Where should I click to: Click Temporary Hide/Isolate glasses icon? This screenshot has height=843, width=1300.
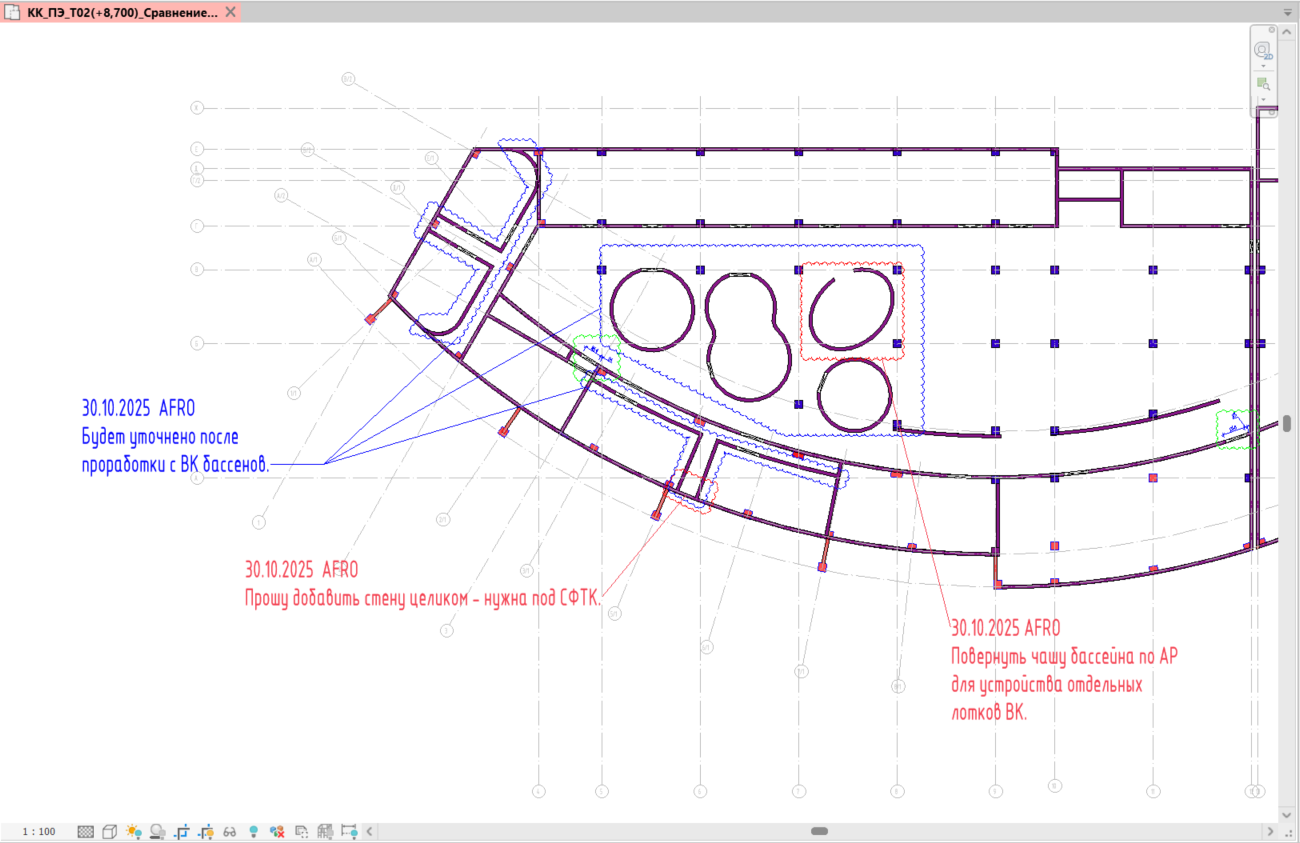(x=230, y=831)
